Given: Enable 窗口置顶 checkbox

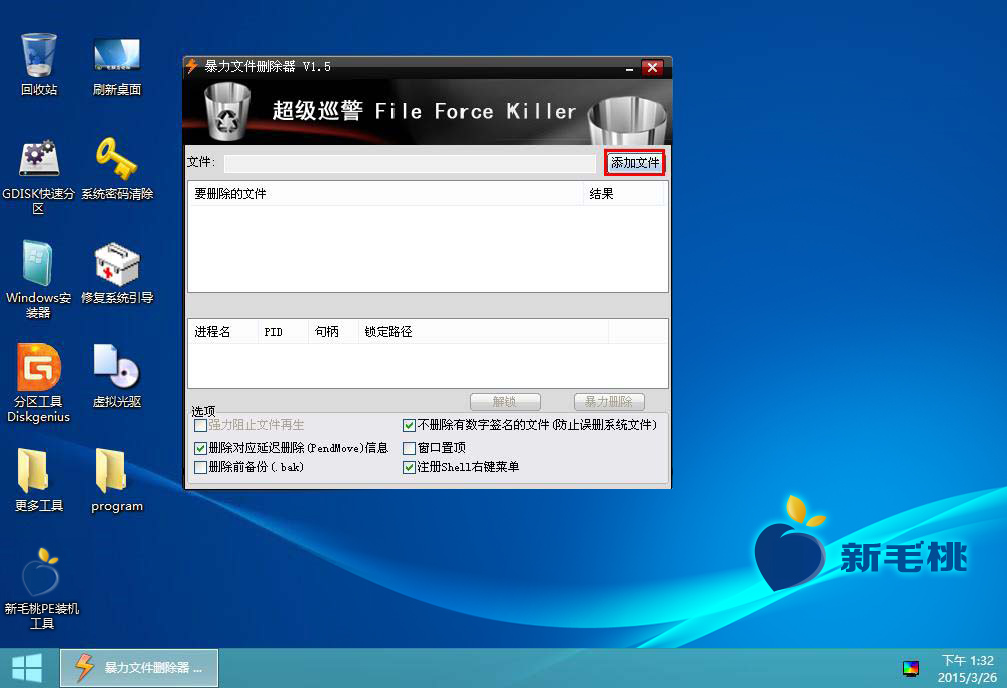Looking at the screenshot, I should [x=409, y=448].
